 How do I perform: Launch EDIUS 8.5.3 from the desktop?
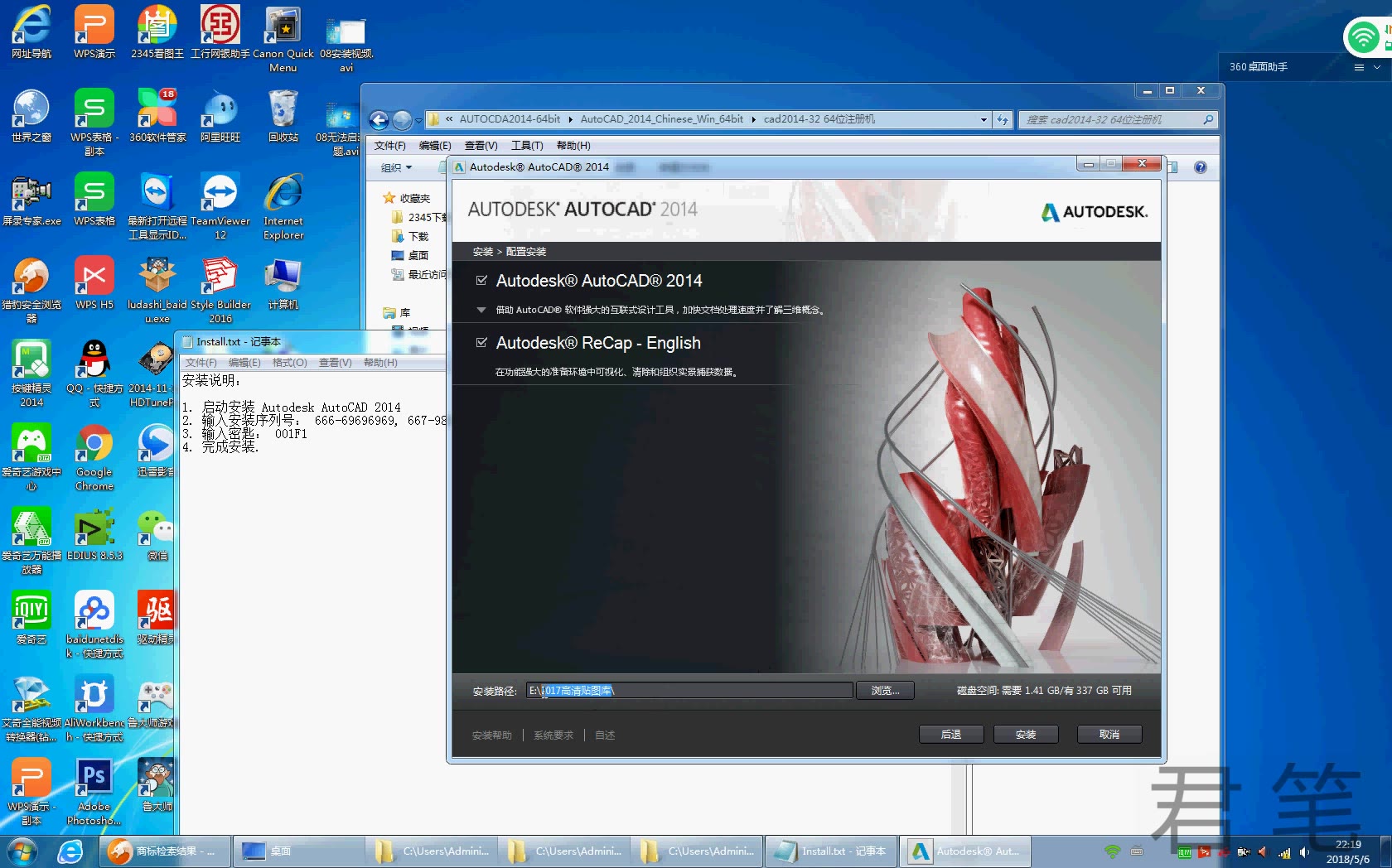pos(93,527)
